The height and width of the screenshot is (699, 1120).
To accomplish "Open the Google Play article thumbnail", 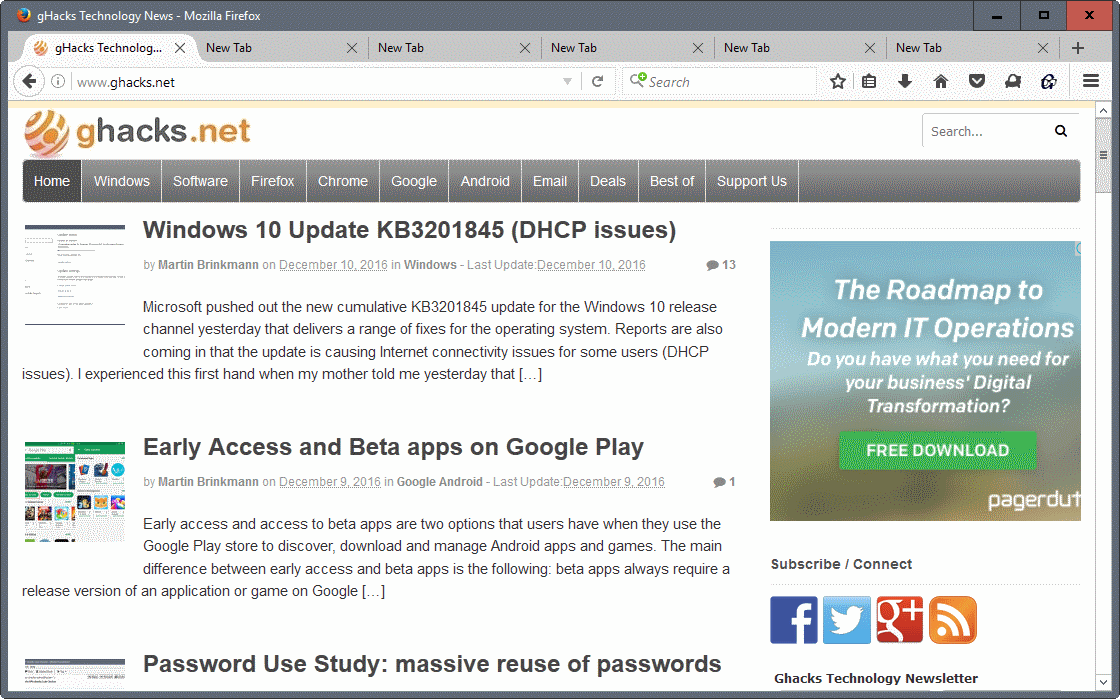I will click(x=75, y=492).
